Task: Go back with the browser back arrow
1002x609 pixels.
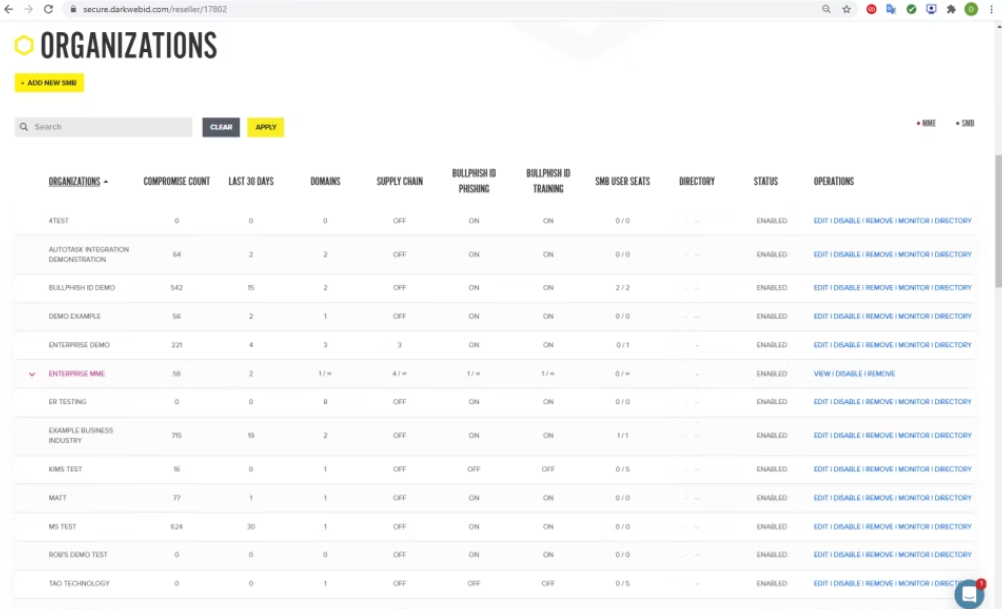Action: (x=9, y=9)
